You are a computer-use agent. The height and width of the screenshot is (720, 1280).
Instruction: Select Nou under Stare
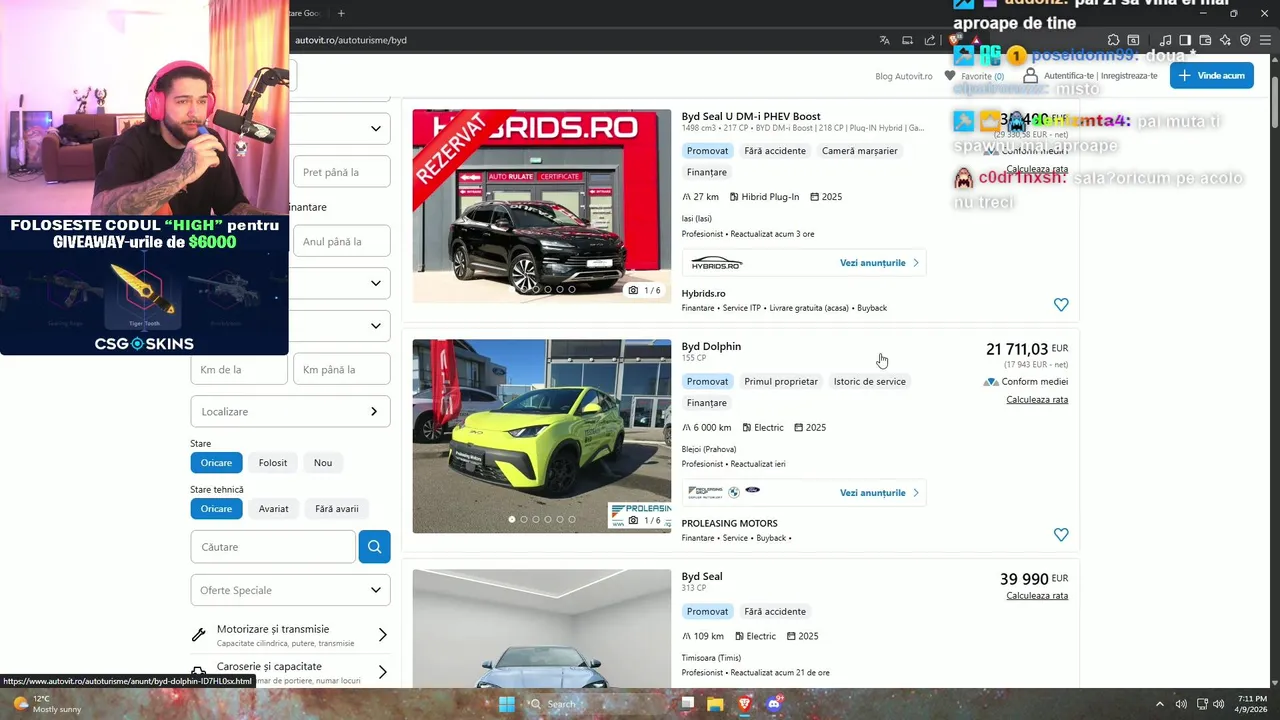click(323, 463)
